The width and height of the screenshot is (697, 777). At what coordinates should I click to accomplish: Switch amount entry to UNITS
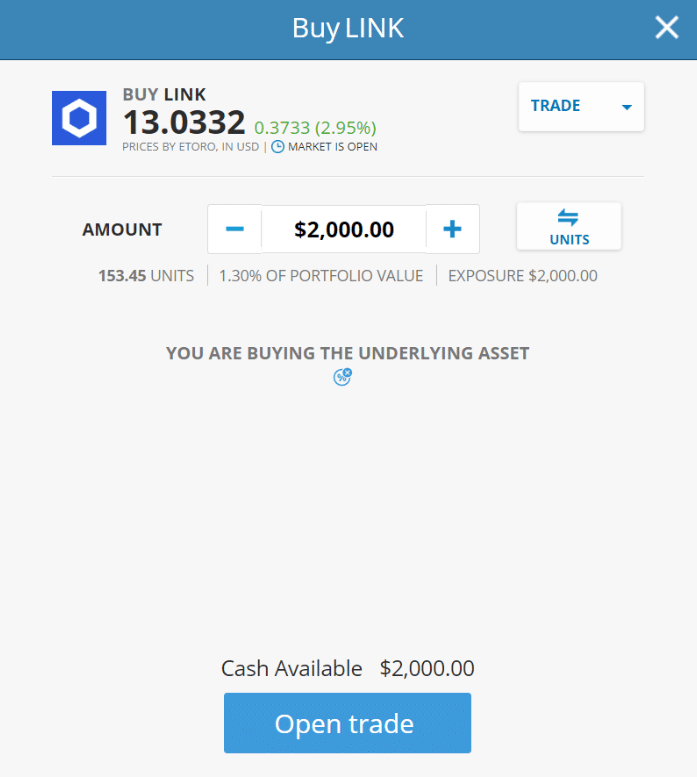pos(569,226)
